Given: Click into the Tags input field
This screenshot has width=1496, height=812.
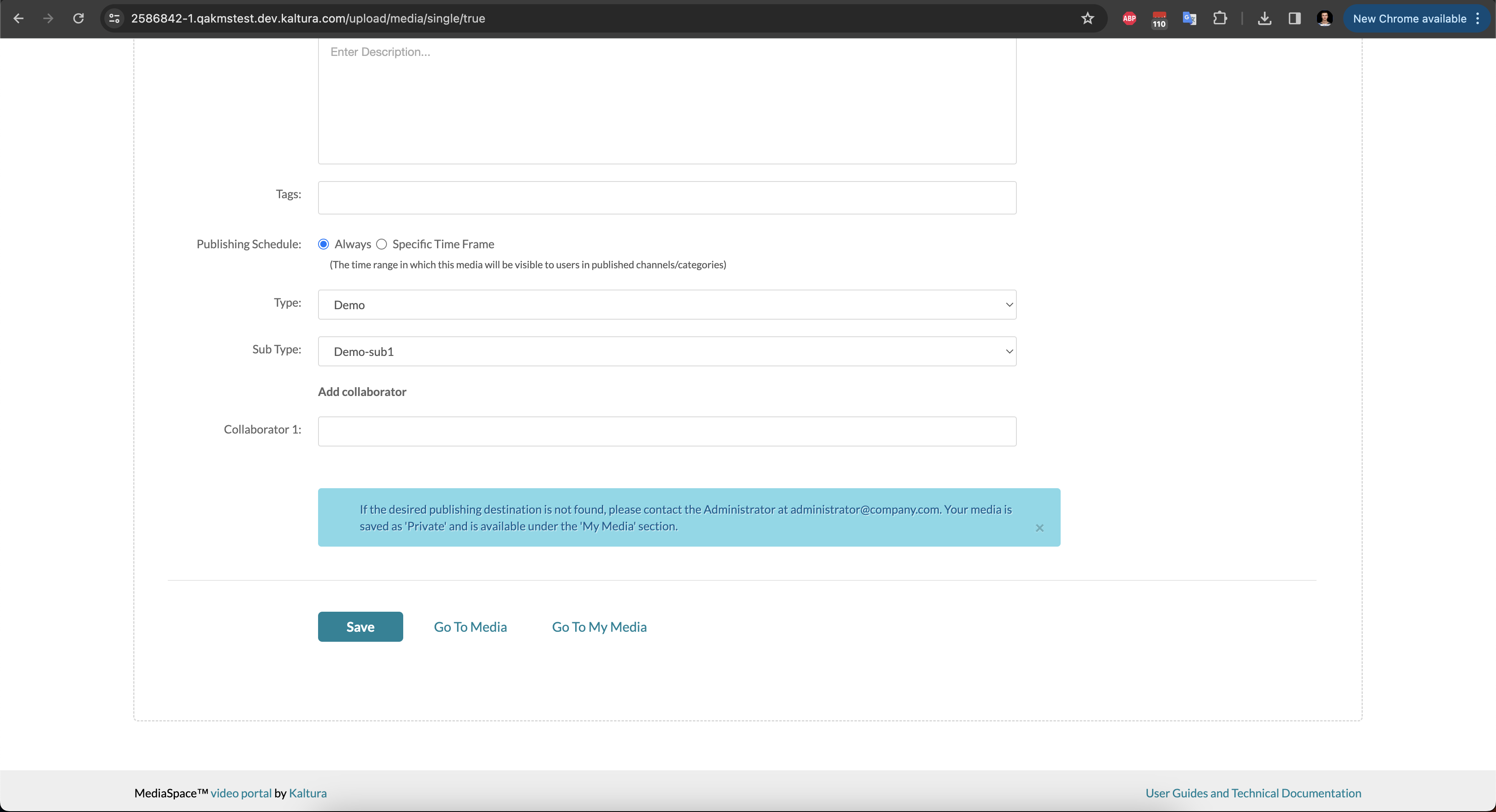Looking at the screenshot, I should 667,198.
